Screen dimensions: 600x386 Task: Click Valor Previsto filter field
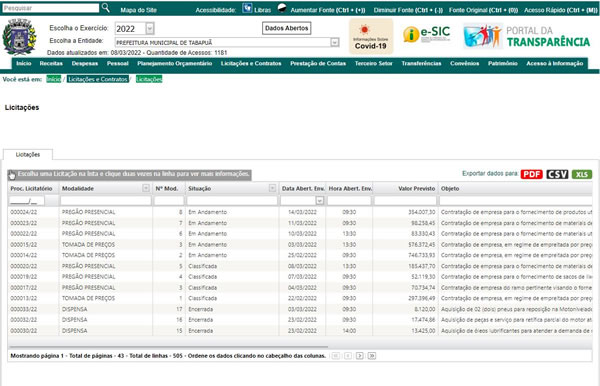point(405,201)
